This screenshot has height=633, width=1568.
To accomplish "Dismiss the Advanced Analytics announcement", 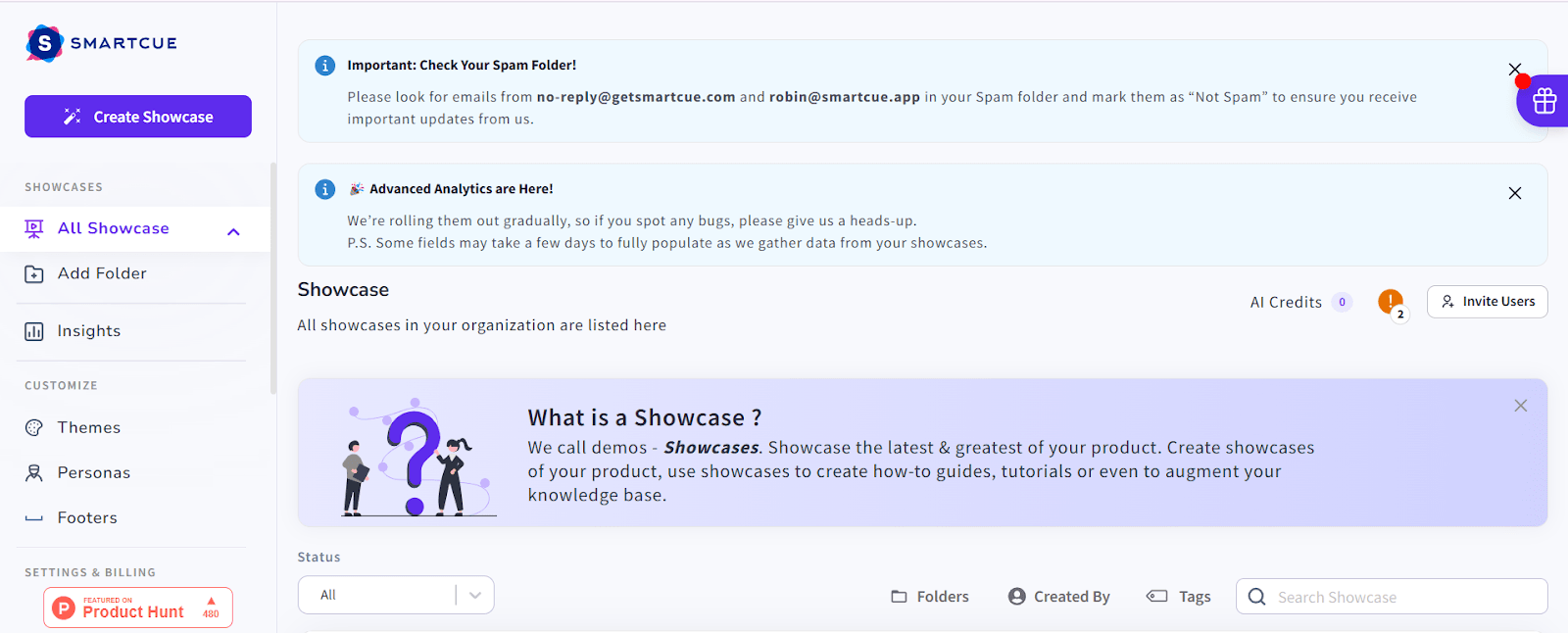I will click(x=1515, y=193).
